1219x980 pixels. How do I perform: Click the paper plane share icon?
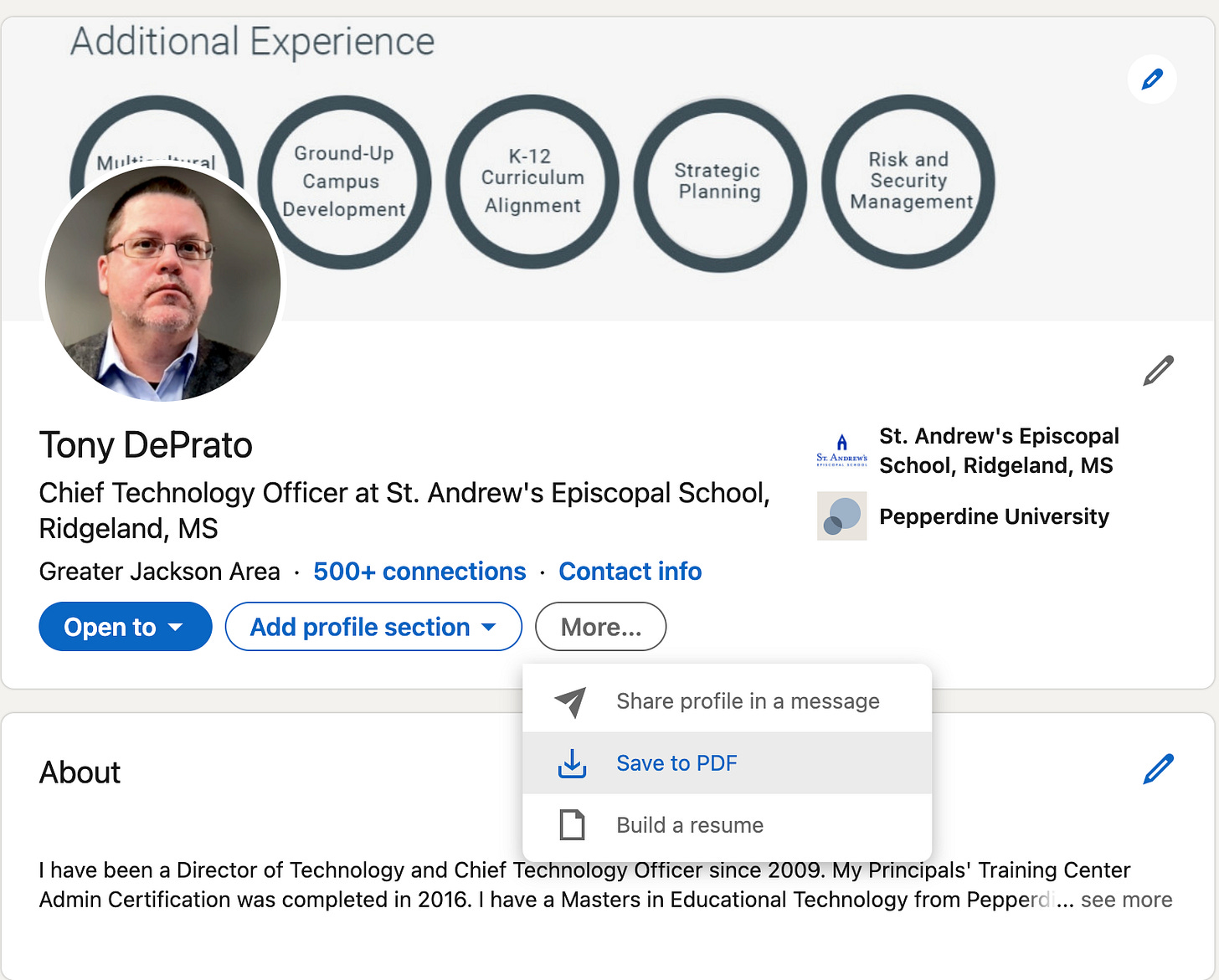click(571, 701)
